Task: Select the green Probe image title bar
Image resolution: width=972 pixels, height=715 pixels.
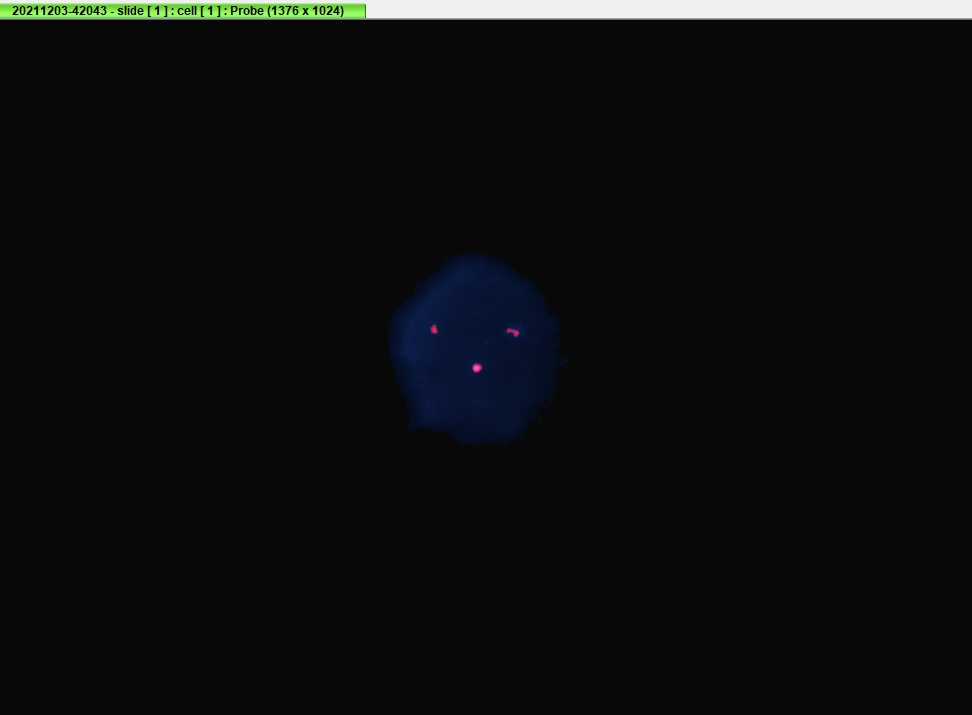Action: pyautogui.click(x=183, y=11)
